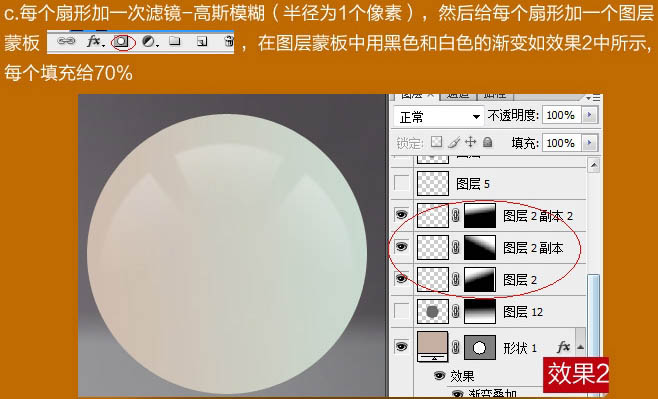Open the 填充 fill slider arrow
658x399 pixels.
coord(590,143)
